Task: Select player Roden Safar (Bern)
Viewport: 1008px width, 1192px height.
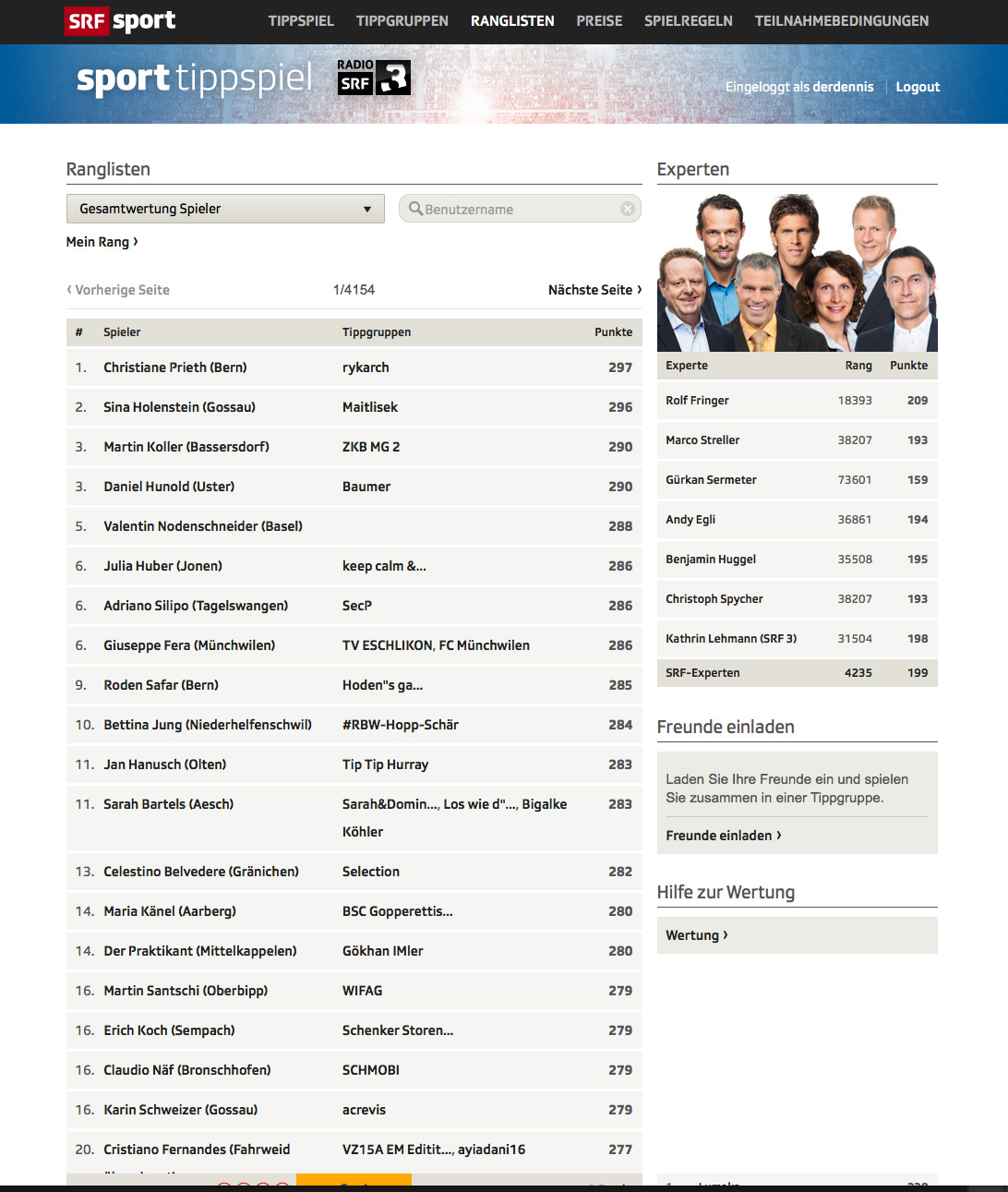Action: click(161, 685)
